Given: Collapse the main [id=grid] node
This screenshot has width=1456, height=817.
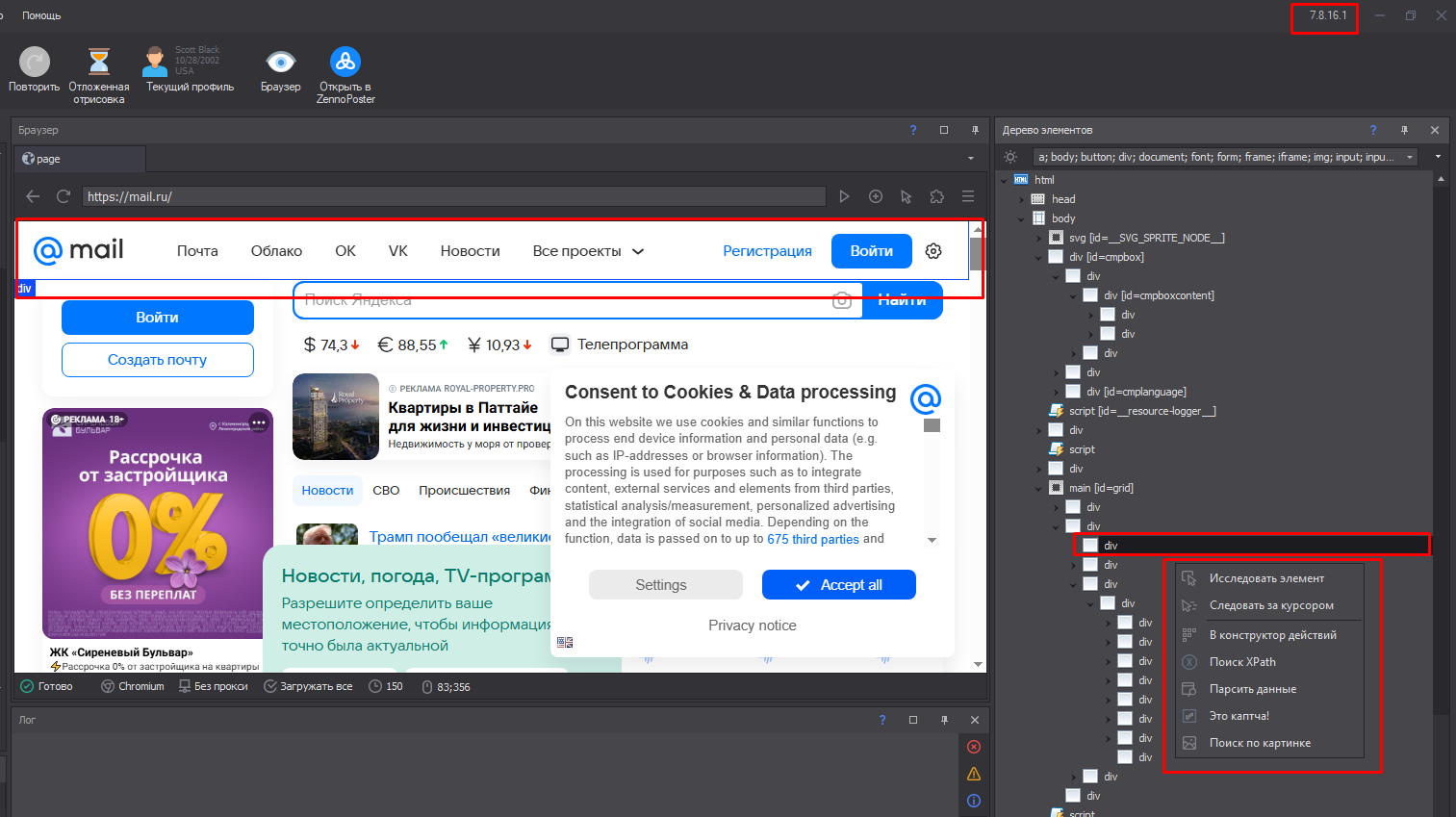Looking at the screenshot, I should (x=1039, y=488).
